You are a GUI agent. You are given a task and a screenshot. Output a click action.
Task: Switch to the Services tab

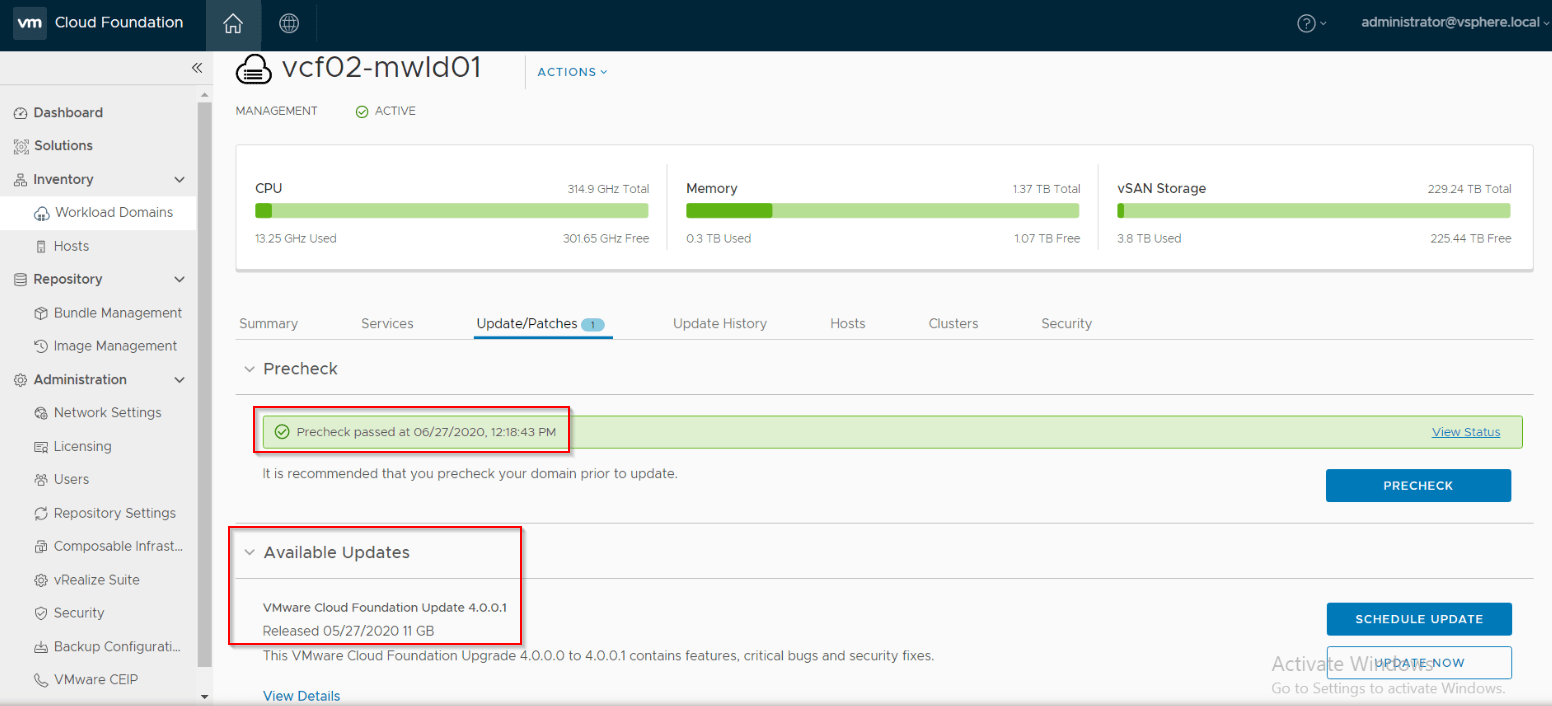(x=387, y=324)
